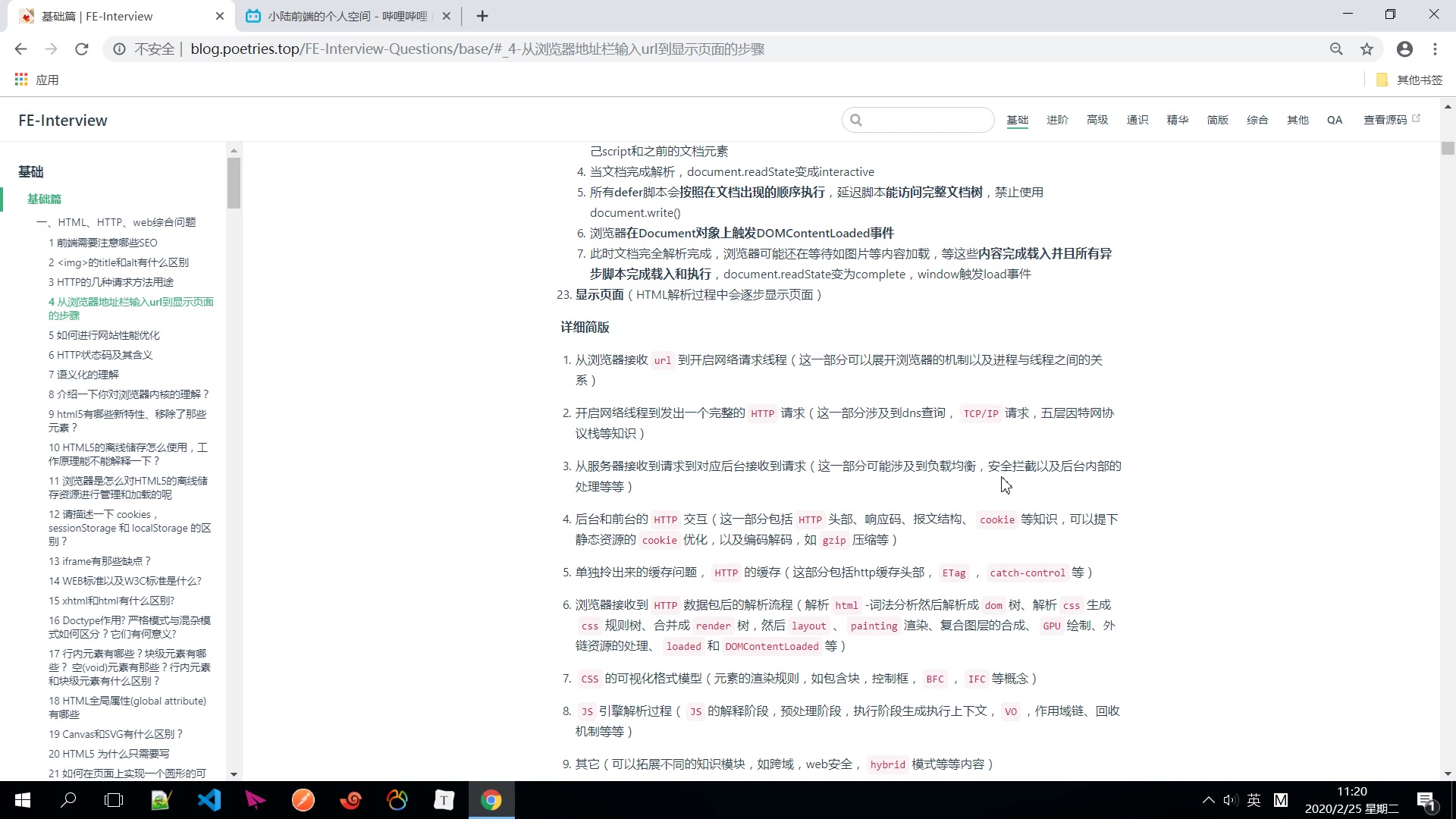Open Task View on the taskbar
This screenshot has width=1456, height=819.
tap(114, 800)
